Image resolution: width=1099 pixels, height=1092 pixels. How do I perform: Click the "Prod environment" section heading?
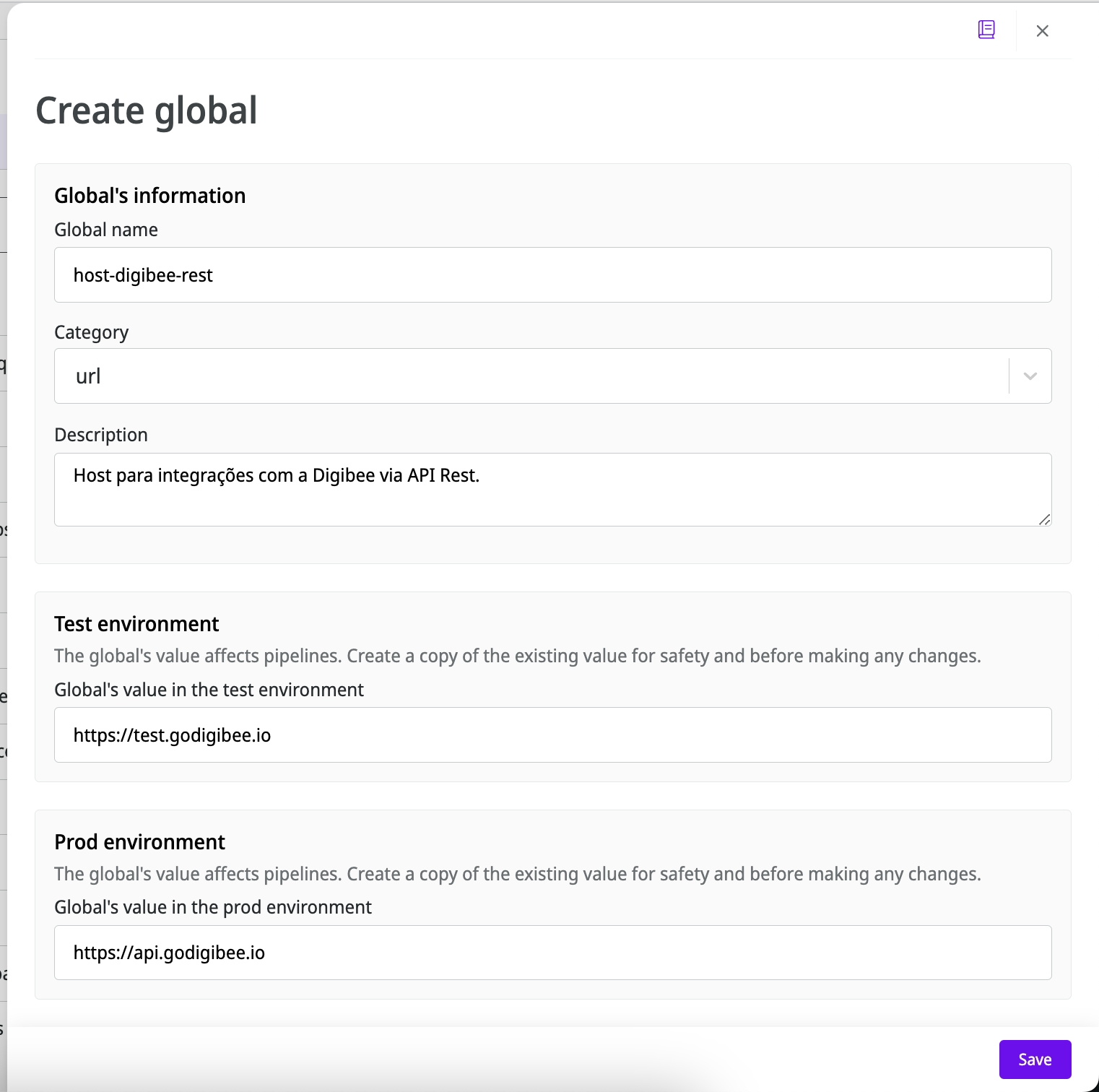(140, 842)
